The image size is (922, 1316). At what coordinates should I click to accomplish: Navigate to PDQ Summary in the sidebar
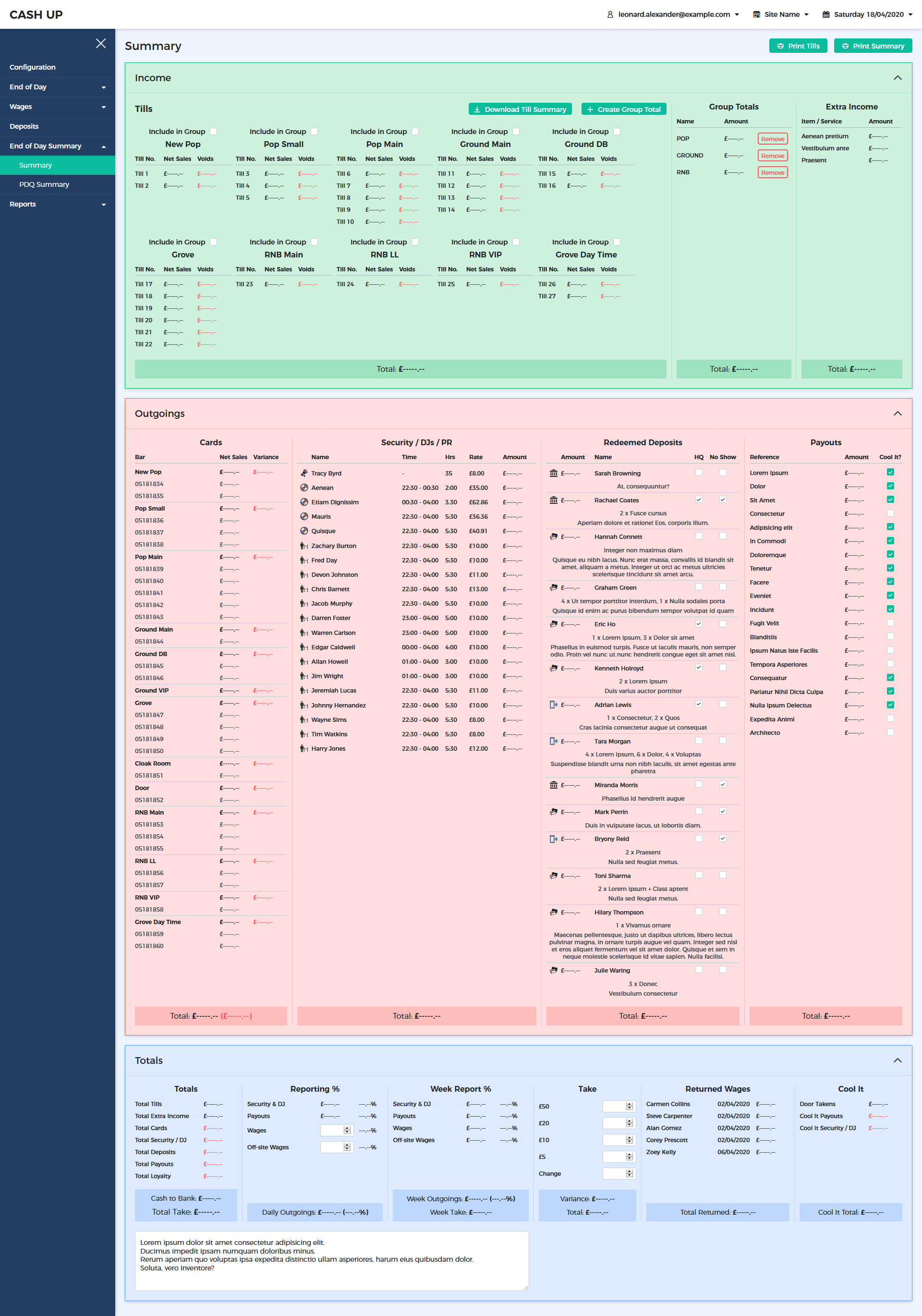point(44,184)
